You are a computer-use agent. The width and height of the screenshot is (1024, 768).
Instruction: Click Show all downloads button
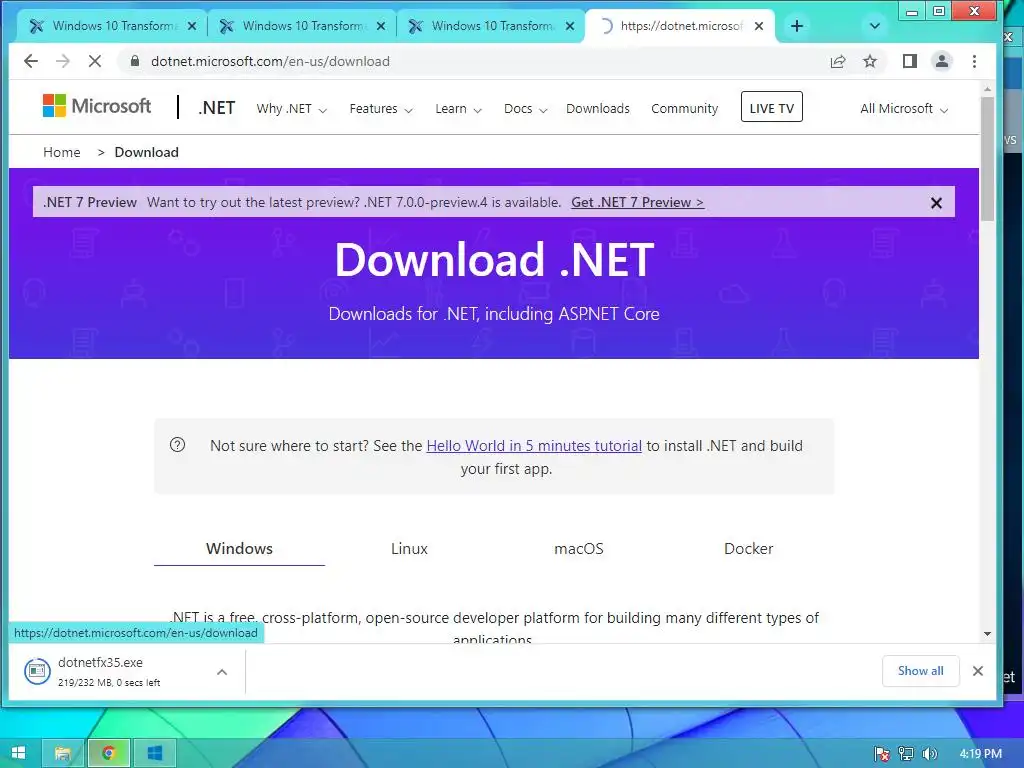920,671
